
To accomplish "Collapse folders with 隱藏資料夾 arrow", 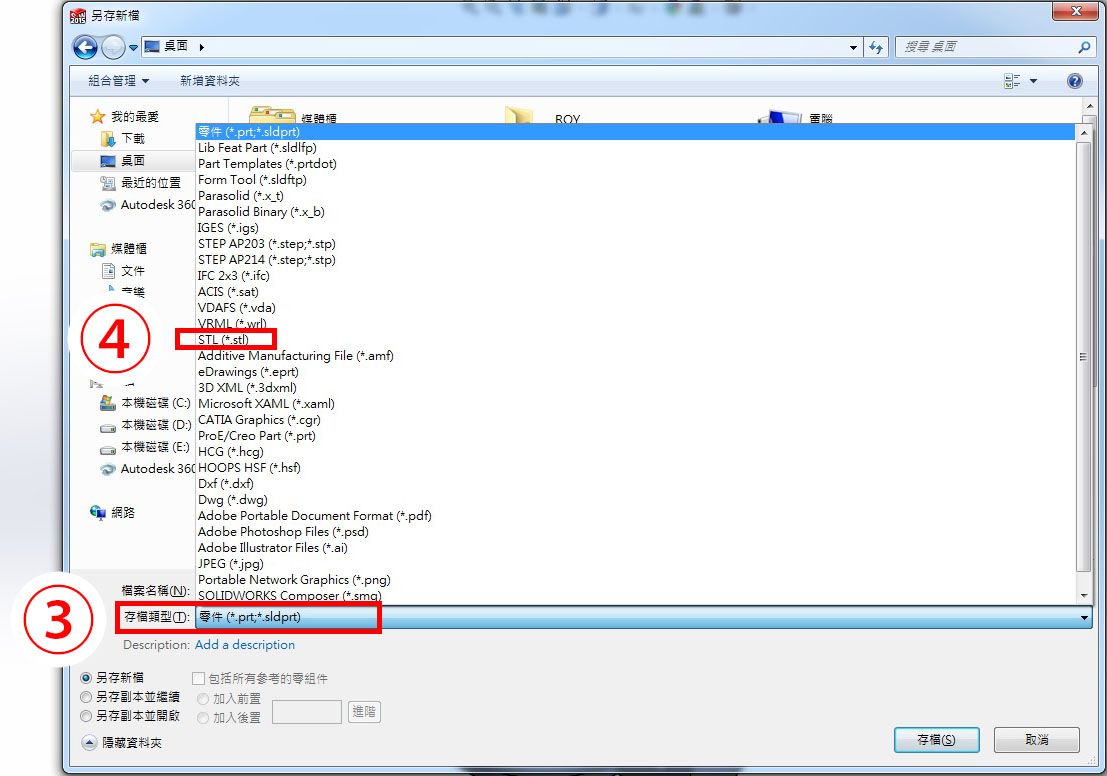I will click(x=90, y=743).
